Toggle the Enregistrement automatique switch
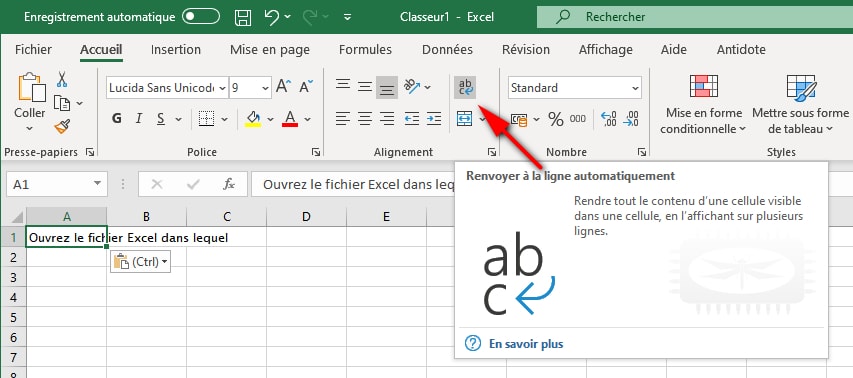This screenshot has width=853, height=378. click(201, 17)
